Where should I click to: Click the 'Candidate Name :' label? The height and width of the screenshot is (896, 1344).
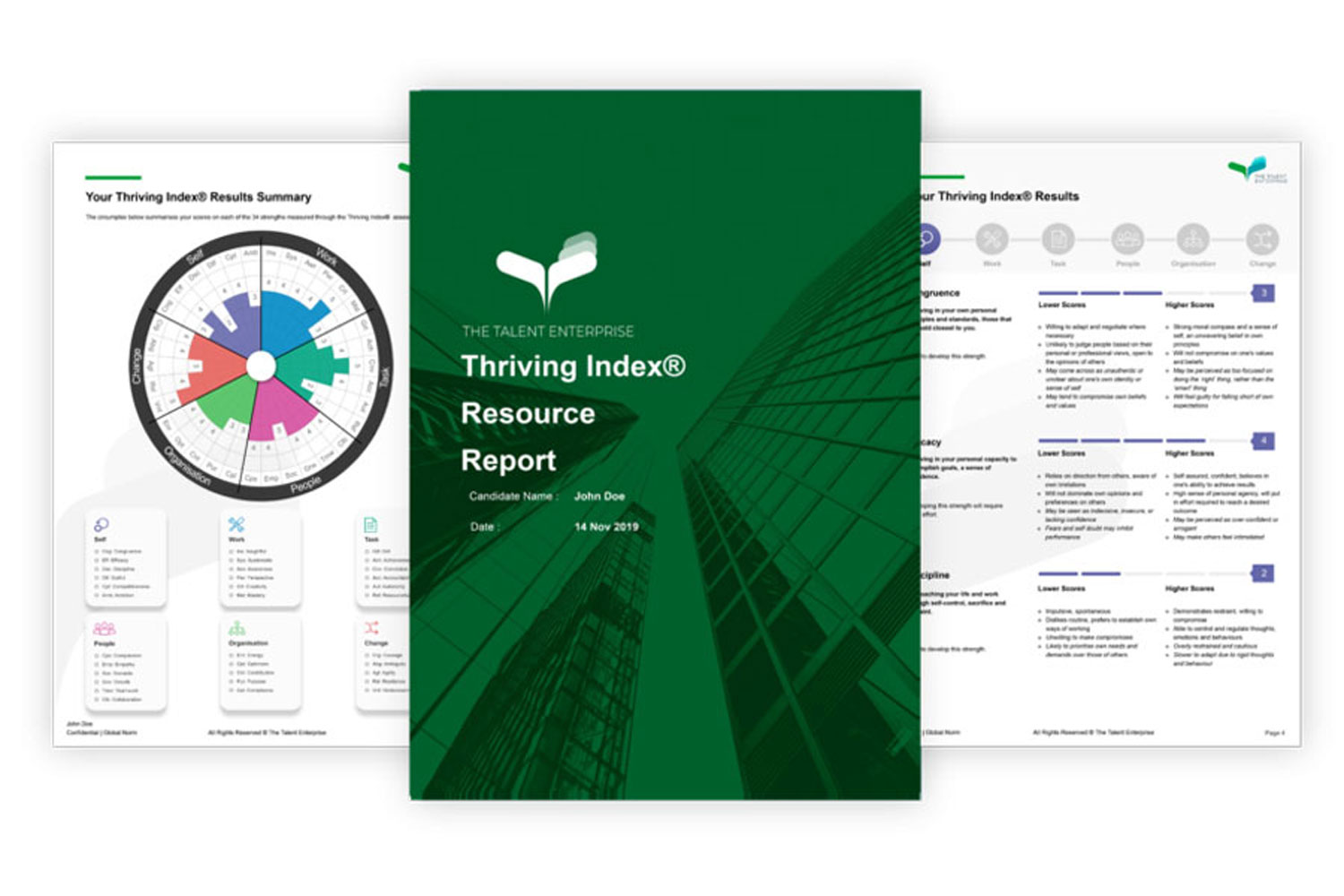click(513, 496)
